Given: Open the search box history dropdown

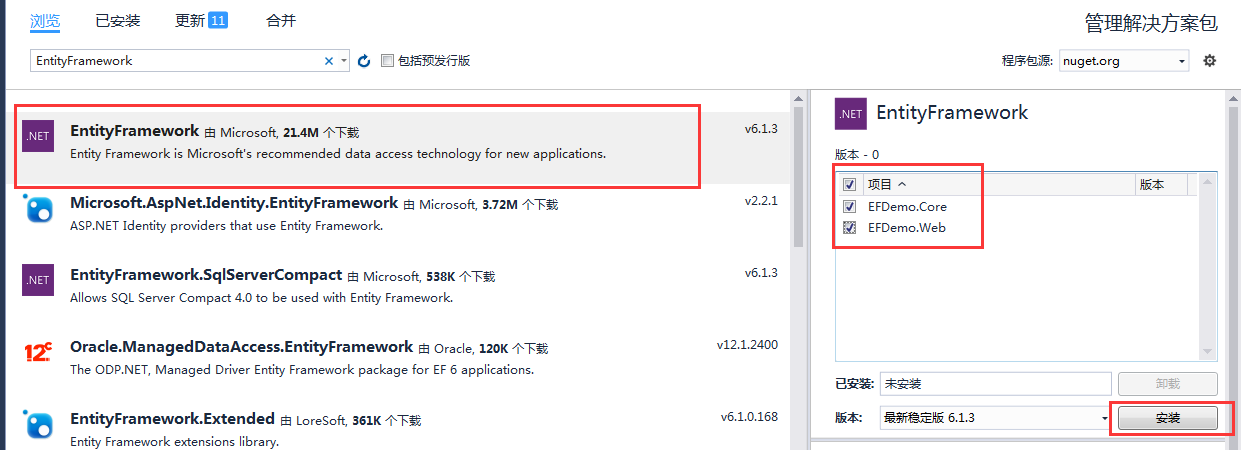Looking at the screenshot, I should pos(344,61).
